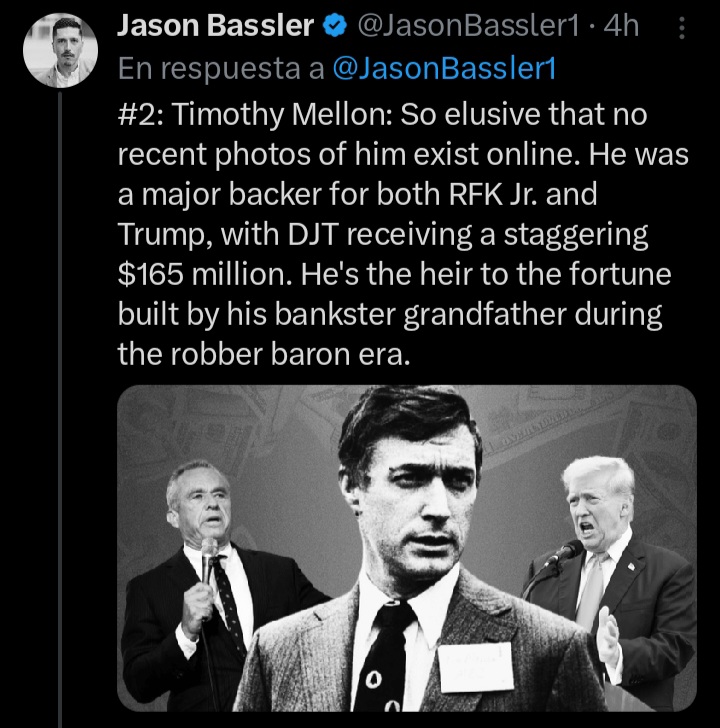The image size is (720, 728).
Task: Click the blue verified checkmark badge
Action: [333, 27]
